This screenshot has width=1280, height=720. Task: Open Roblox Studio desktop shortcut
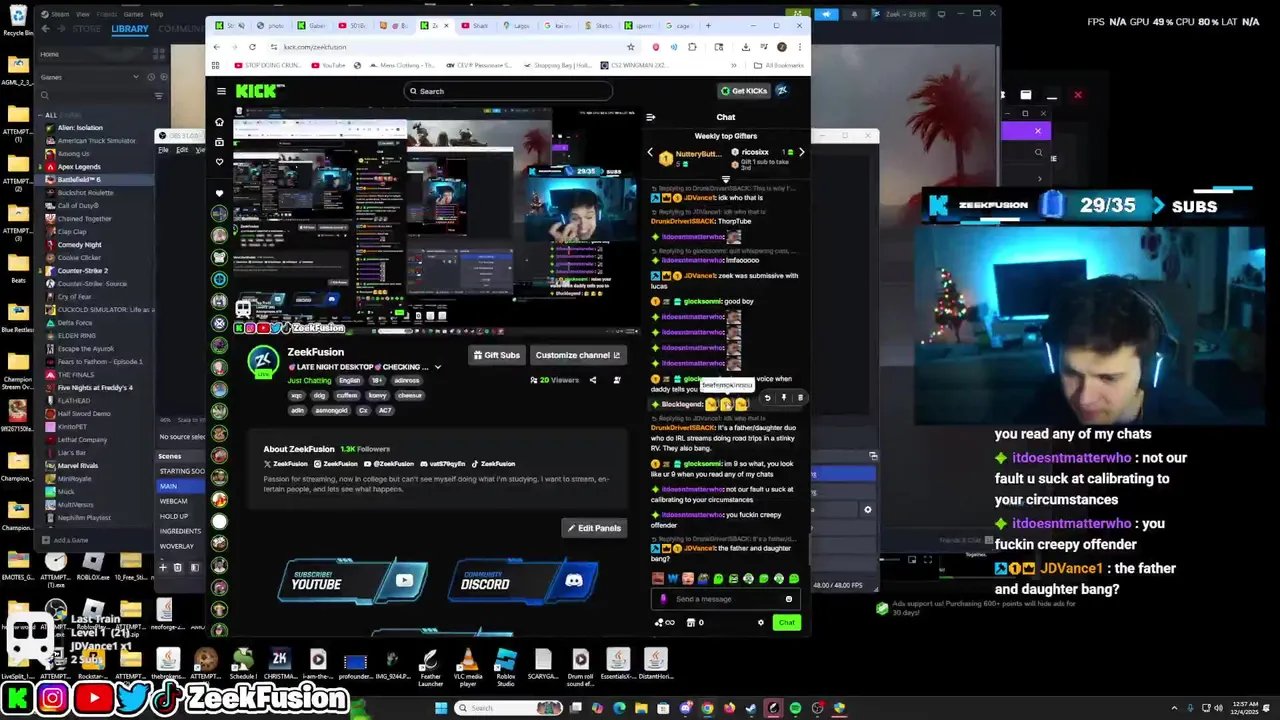[x=506, y=668]
